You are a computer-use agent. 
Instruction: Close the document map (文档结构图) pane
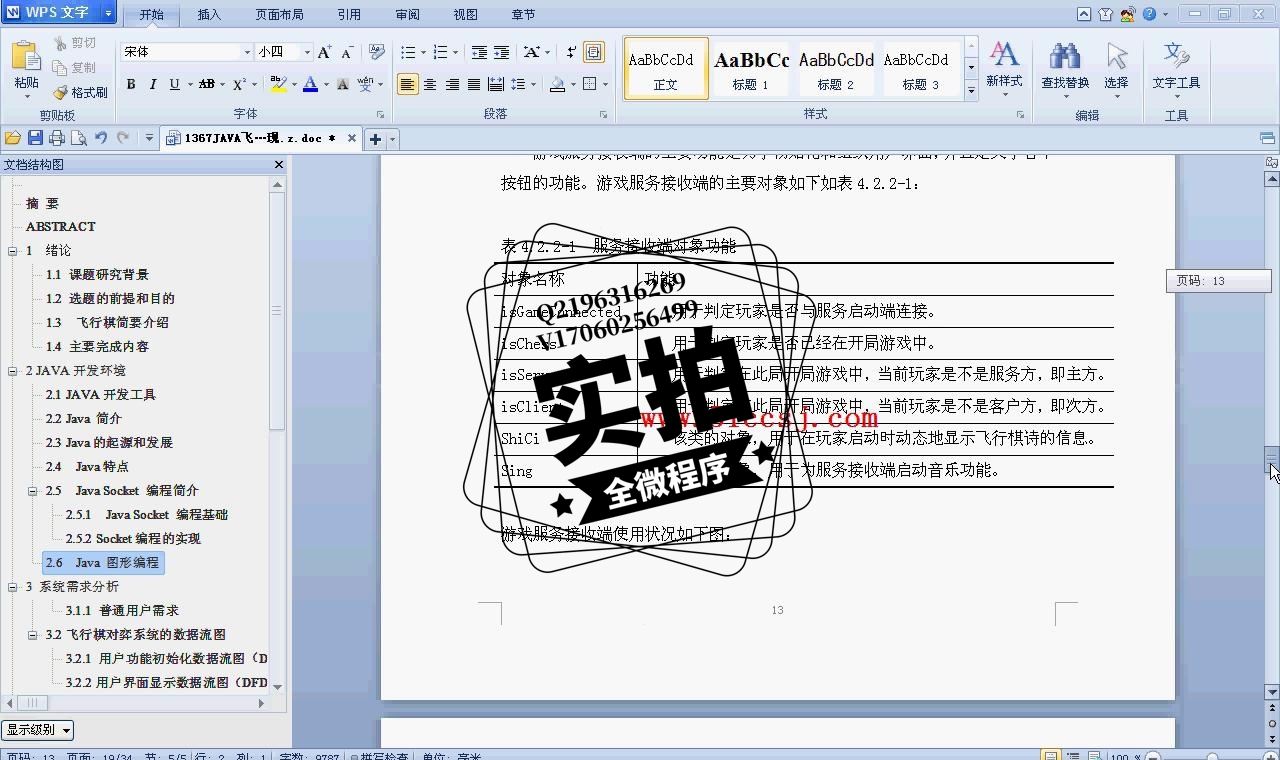279,165
